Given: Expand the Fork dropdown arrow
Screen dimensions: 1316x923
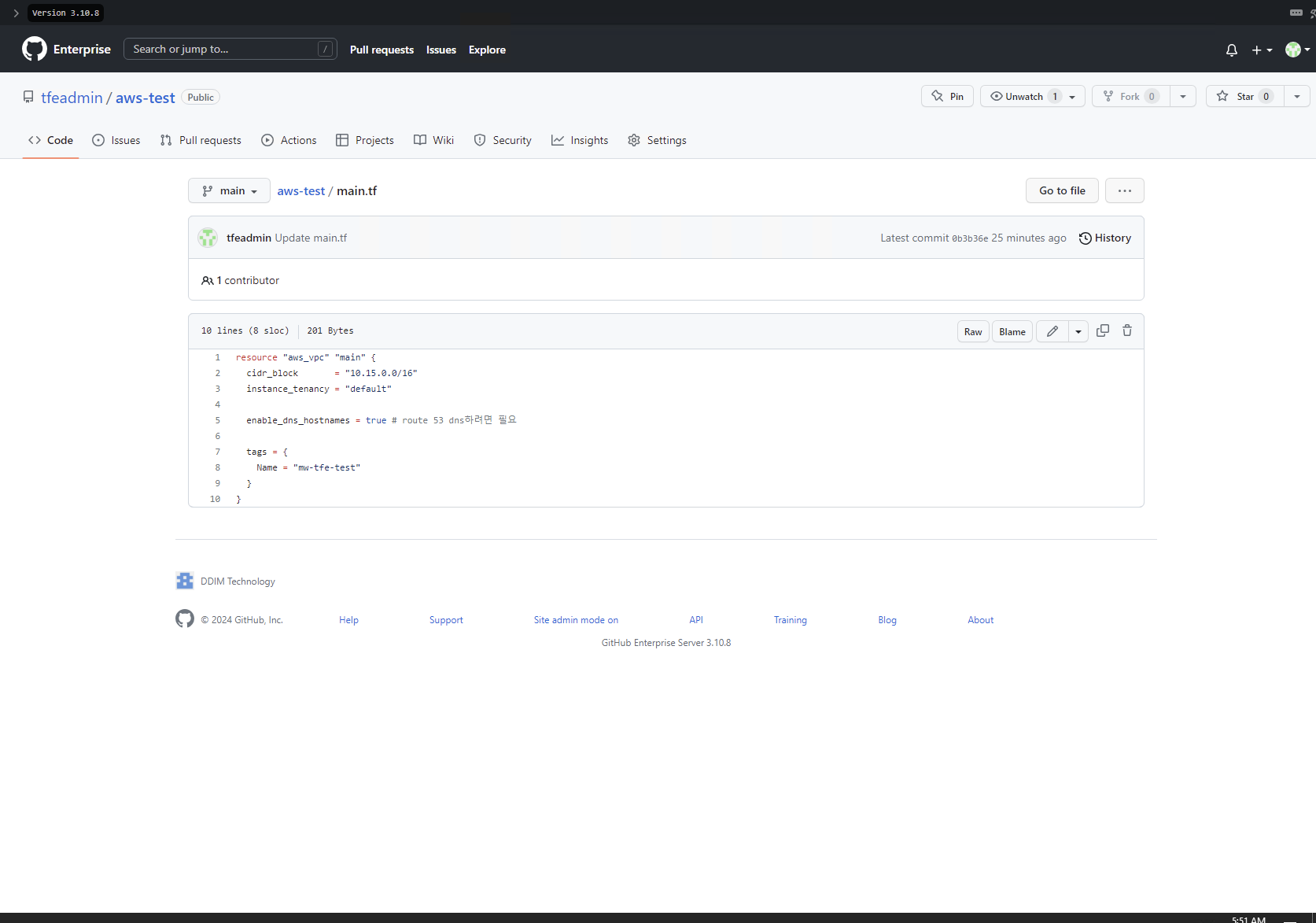Looking at the screenshot, I should point(1183,96).
